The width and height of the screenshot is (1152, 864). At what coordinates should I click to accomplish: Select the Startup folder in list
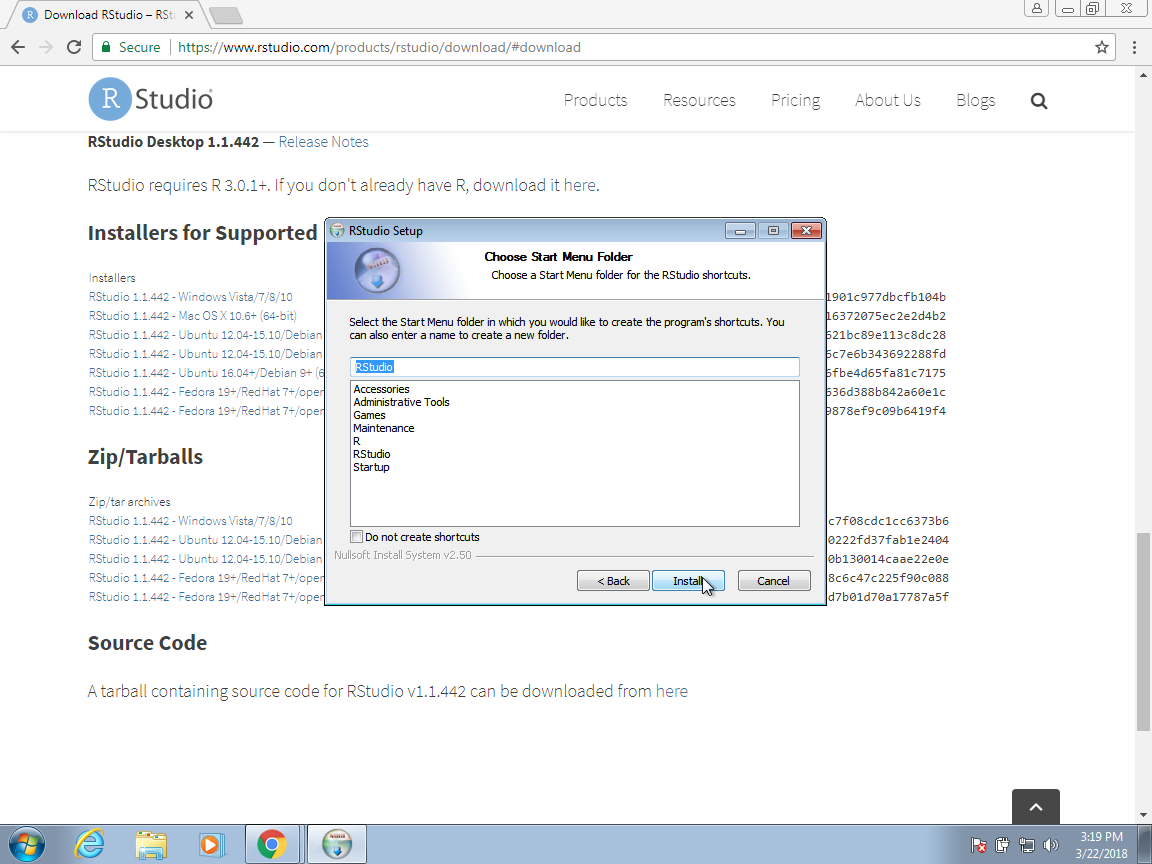click(371, 467)
